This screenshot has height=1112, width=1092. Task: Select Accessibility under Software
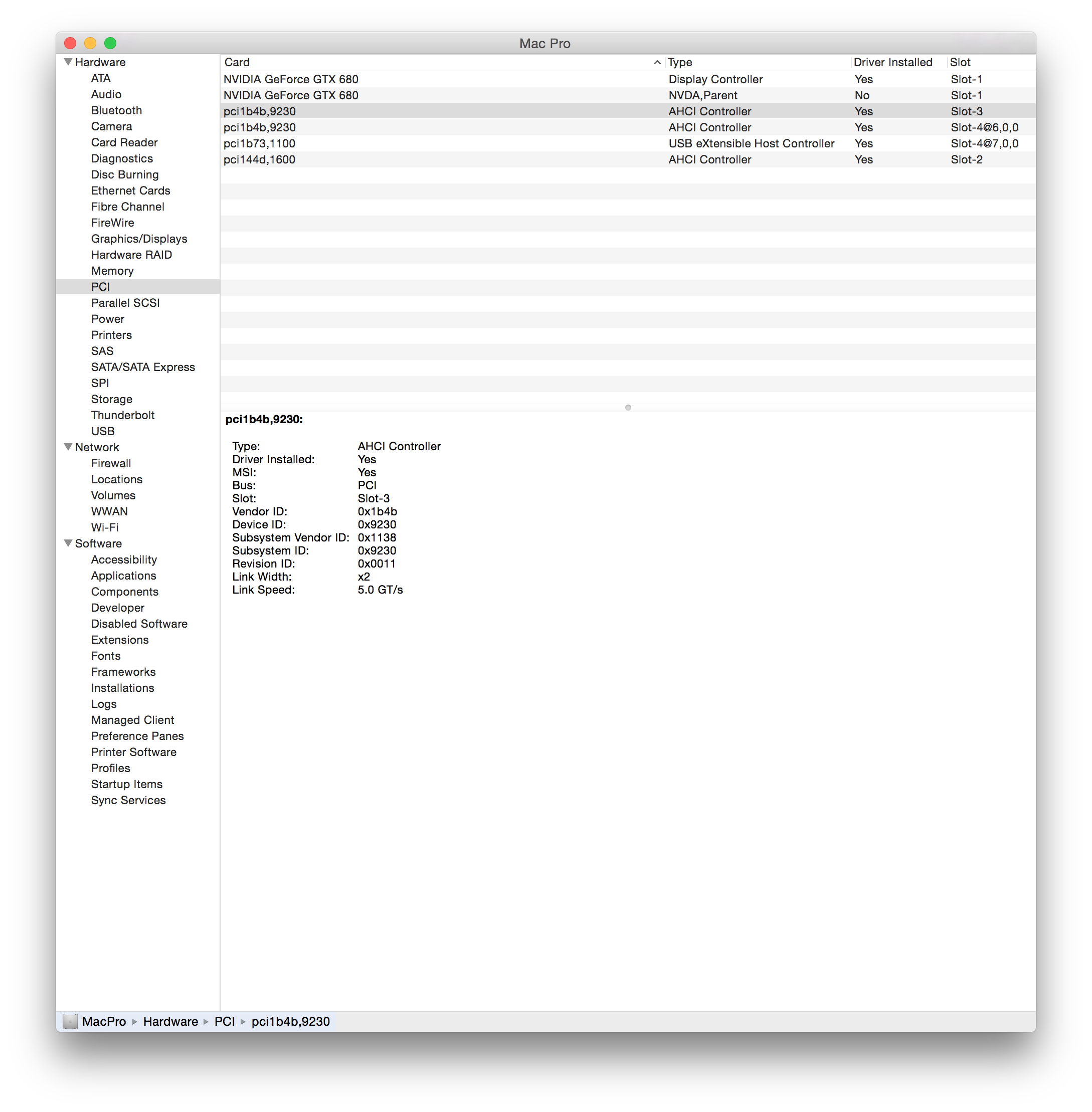pyautogui.click(x=124, y=561)
